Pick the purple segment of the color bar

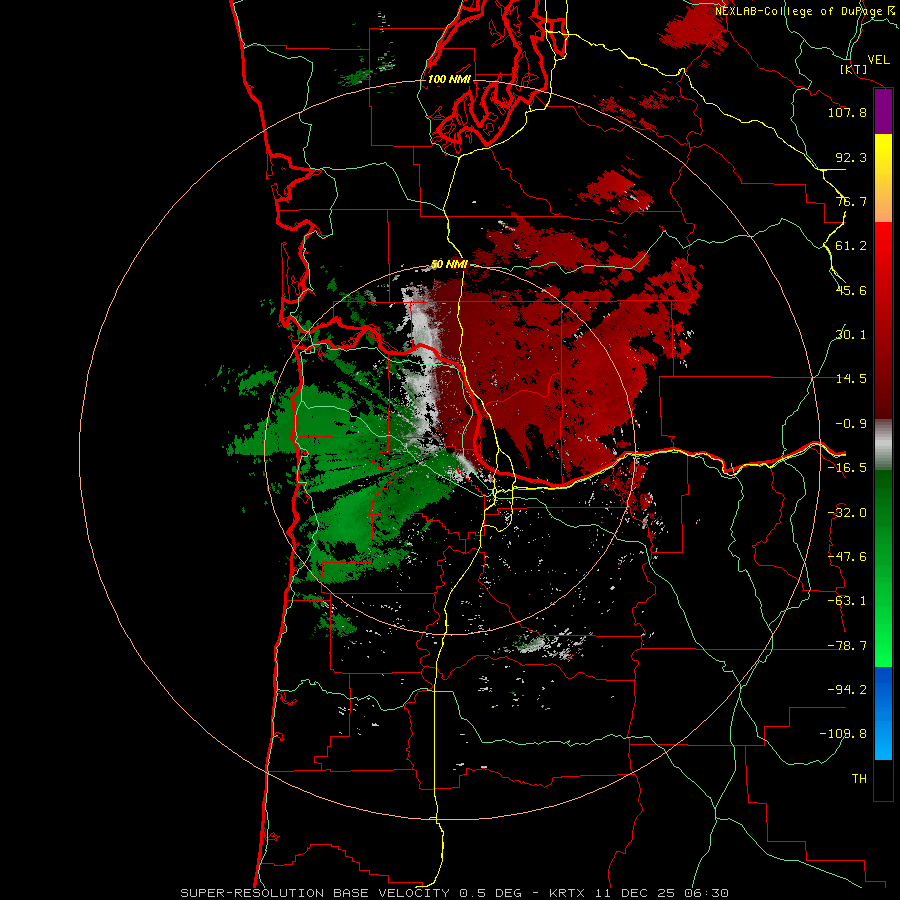click(883, 111)
